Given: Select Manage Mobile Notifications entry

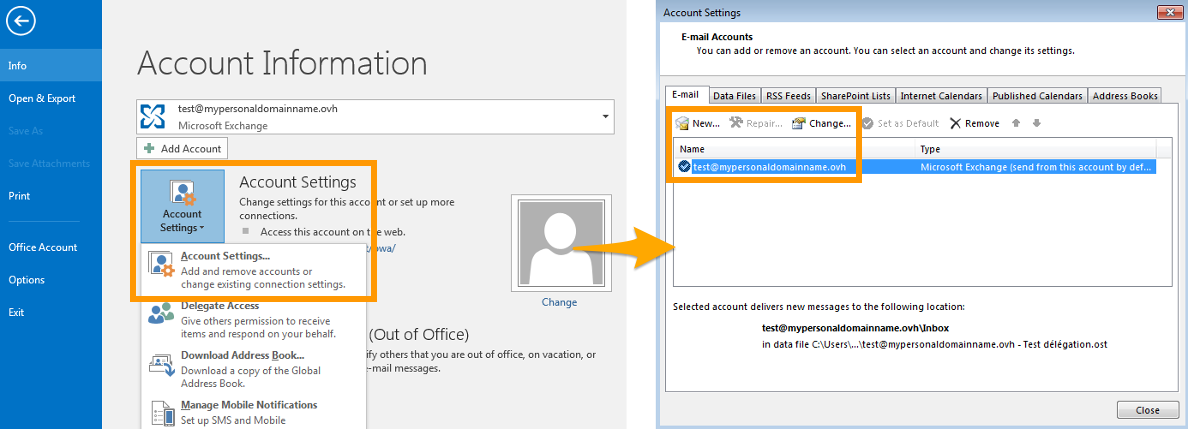Looking at the screenshot, I should coord(248,405).
